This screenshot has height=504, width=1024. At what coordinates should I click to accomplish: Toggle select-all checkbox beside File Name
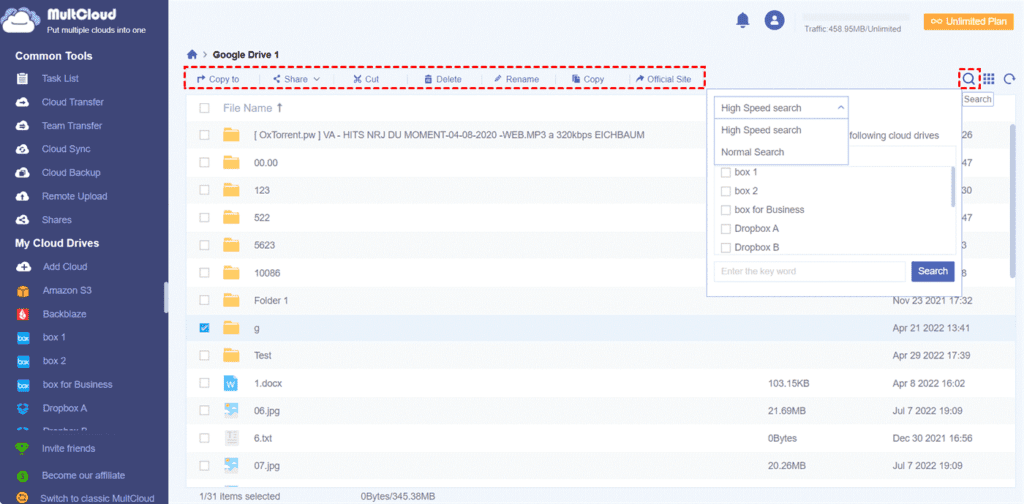click(204, 108)
